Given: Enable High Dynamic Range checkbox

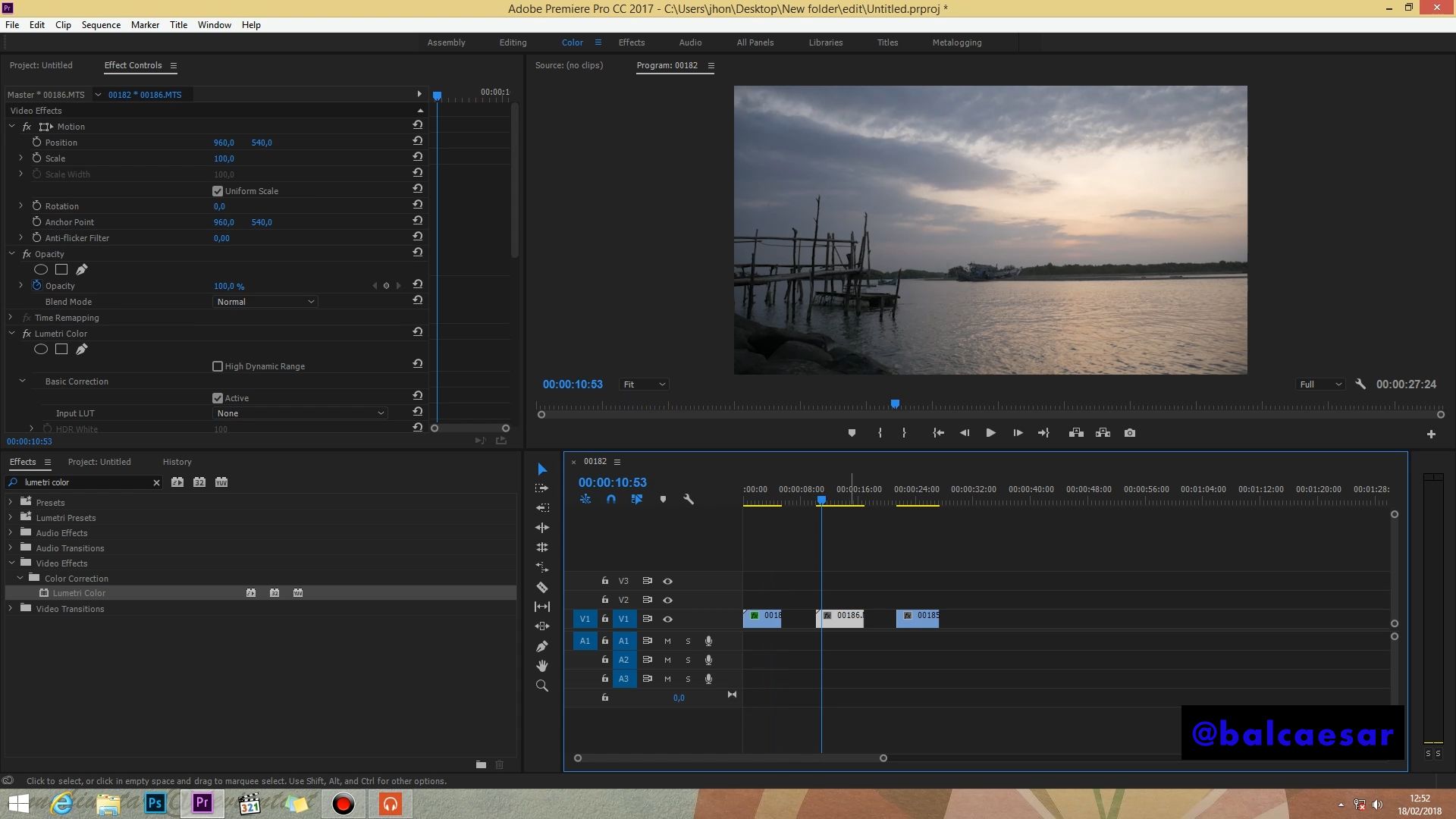Looking at the screenshot, I should tap(218, 366).
